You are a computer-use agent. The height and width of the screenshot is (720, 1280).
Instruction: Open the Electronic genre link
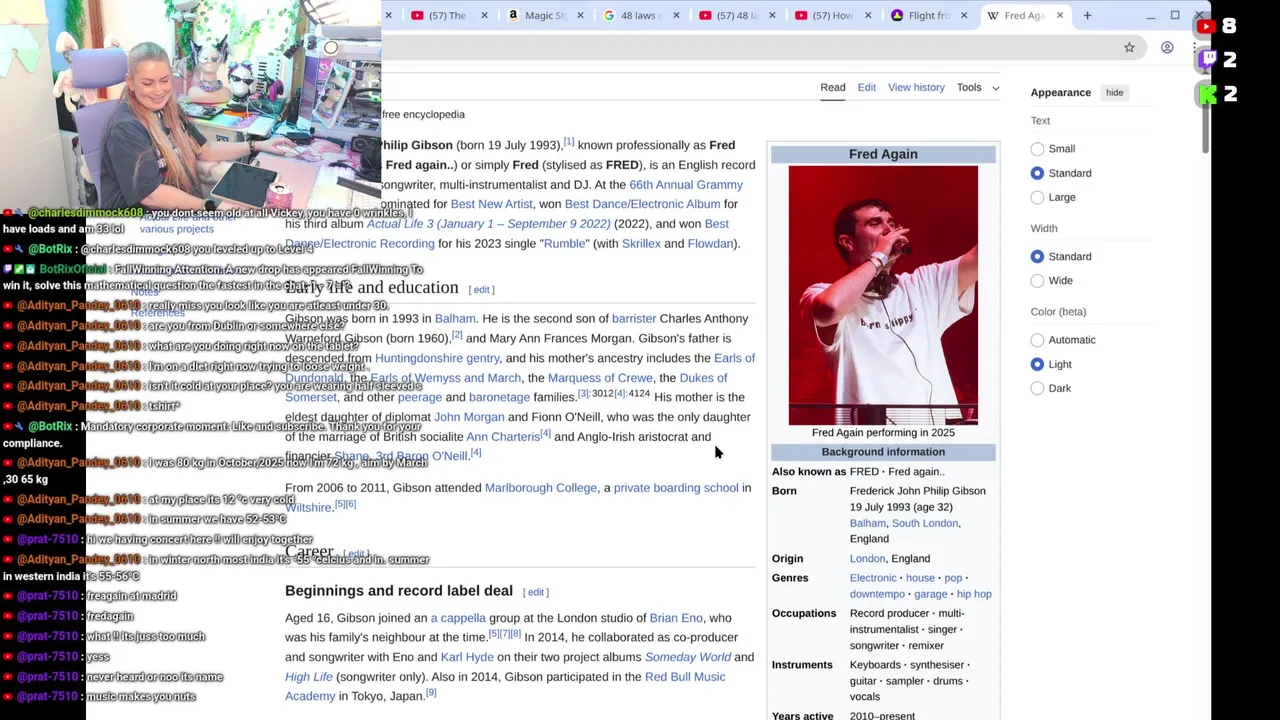pos(873,578)
